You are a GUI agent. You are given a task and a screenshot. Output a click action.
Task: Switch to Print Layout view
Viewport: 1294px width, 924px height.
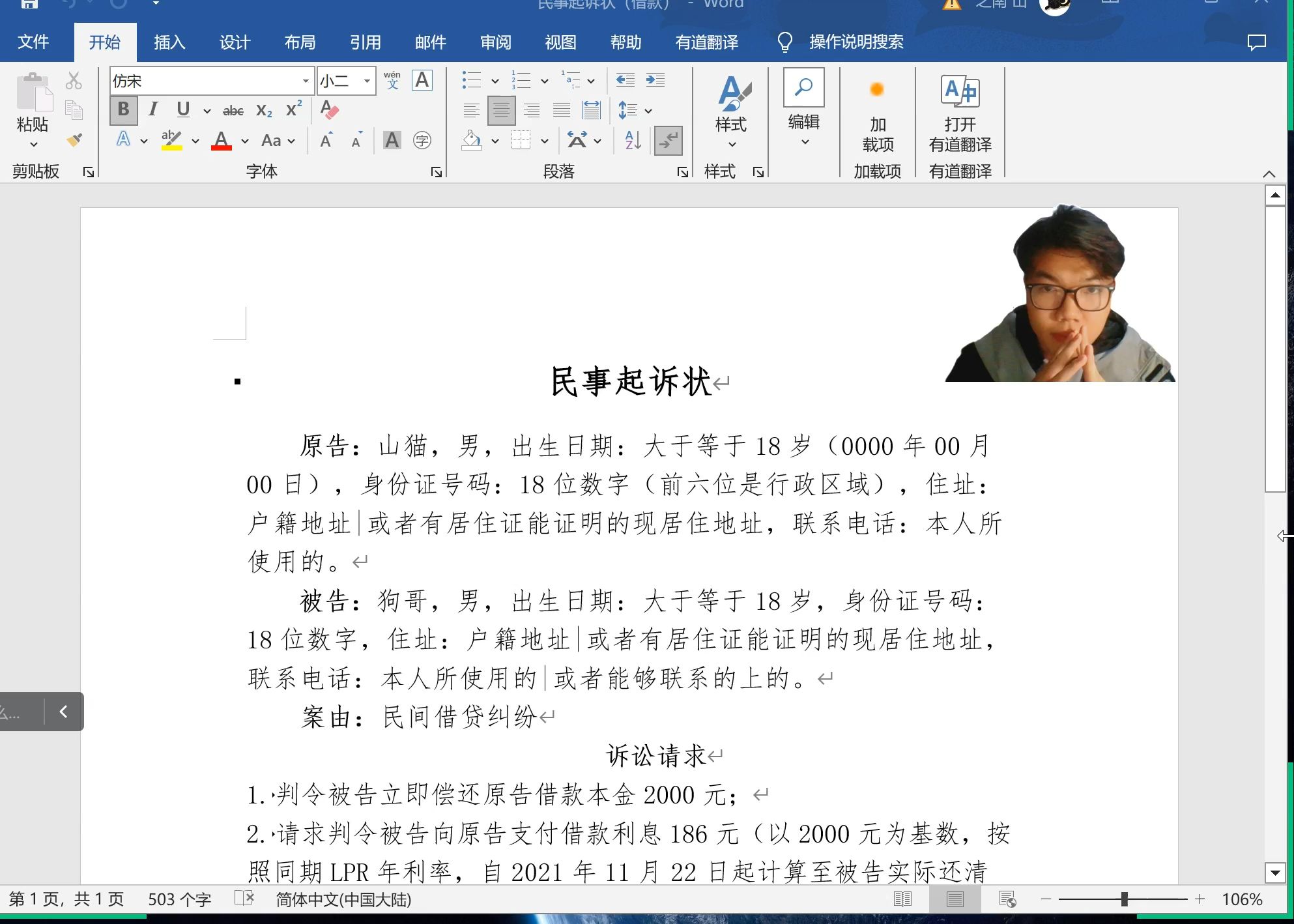955,899
